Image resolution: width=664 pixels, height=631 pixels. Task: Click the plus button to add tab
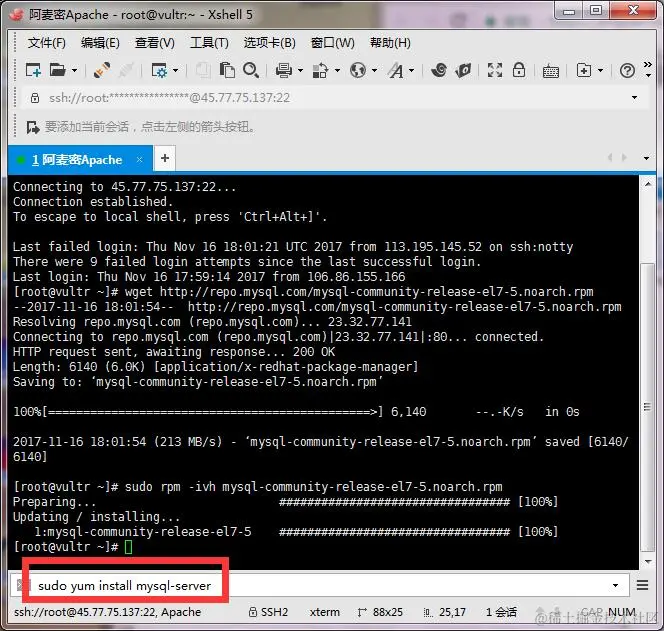click(x=165, y=158)
